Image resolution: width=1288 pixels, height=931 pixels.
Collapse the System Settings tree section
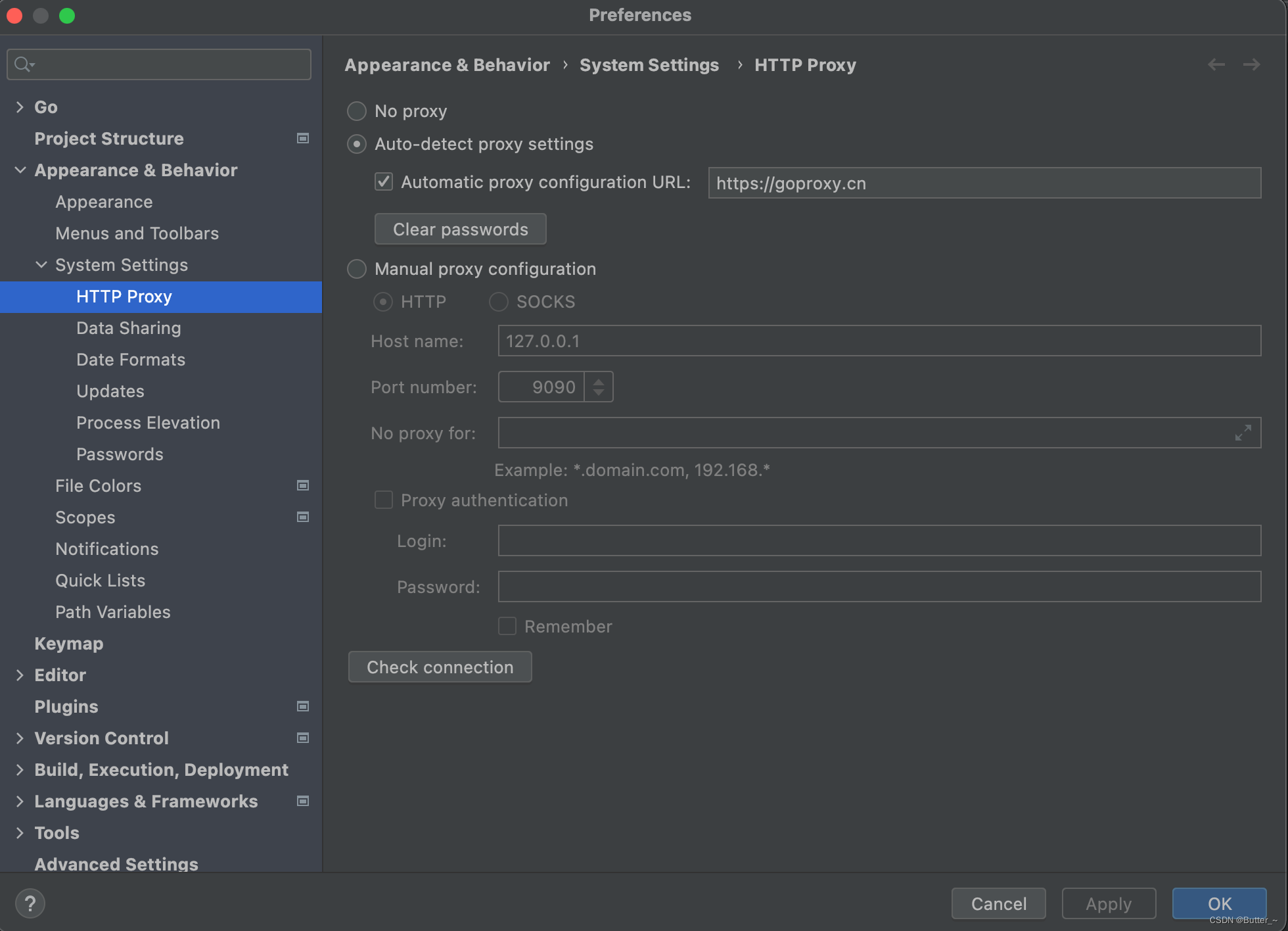coord(41,264)
